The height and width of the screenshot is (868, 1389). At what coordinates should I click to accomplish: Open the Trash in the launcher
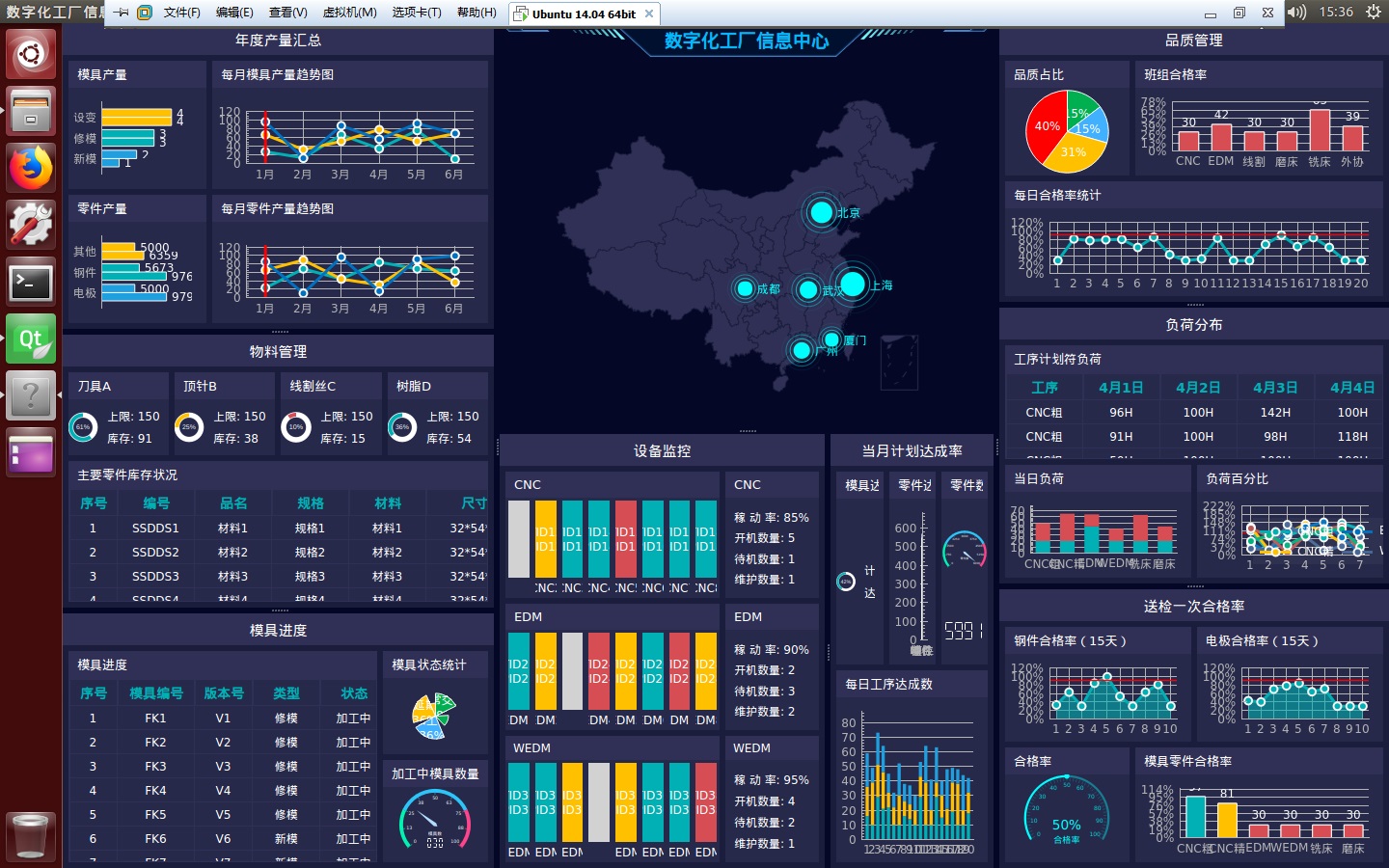pyautogui.click(x=30, y=836)
